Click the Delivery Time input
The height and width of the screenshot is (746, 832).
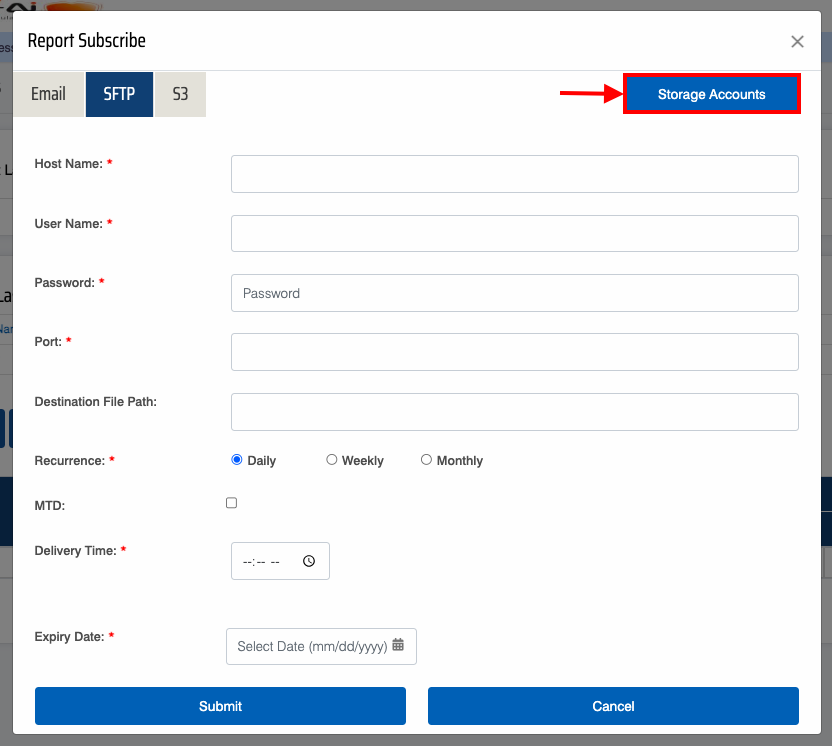[267, 561]
